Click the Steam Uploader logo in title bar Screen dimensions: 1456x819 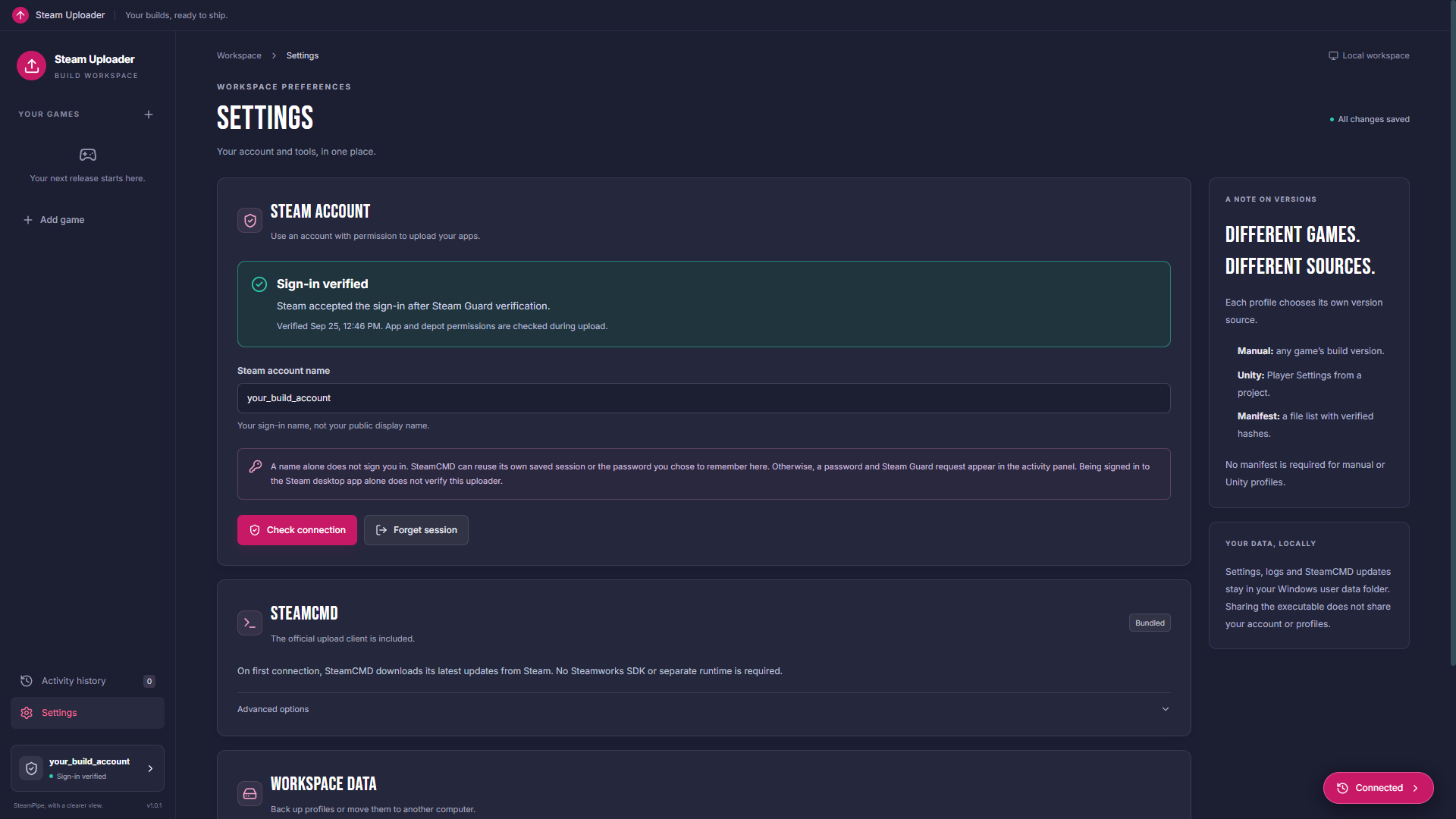20,15
